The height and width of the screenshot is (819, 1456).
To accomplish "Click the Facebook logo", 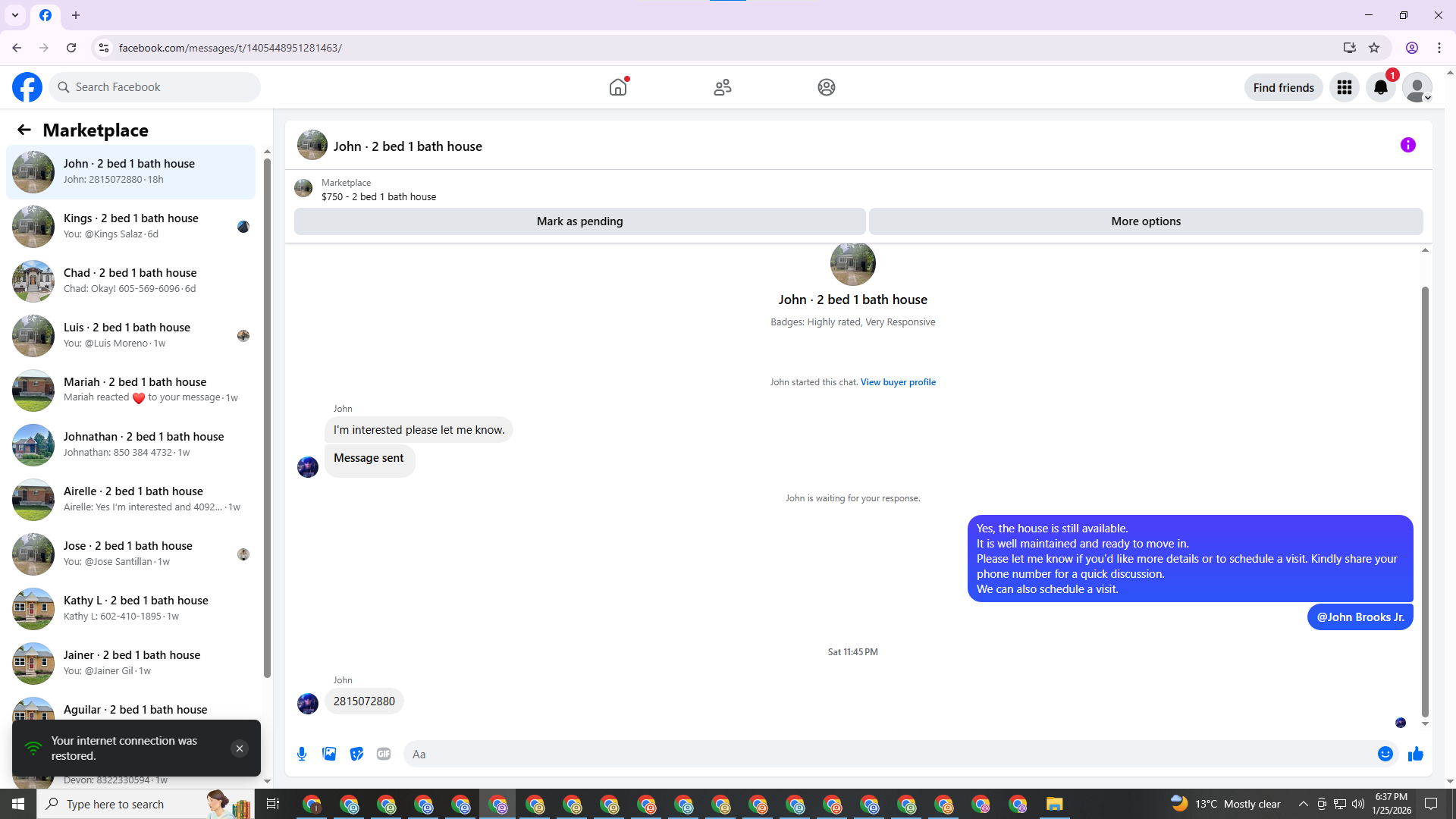I will [27, 87].
